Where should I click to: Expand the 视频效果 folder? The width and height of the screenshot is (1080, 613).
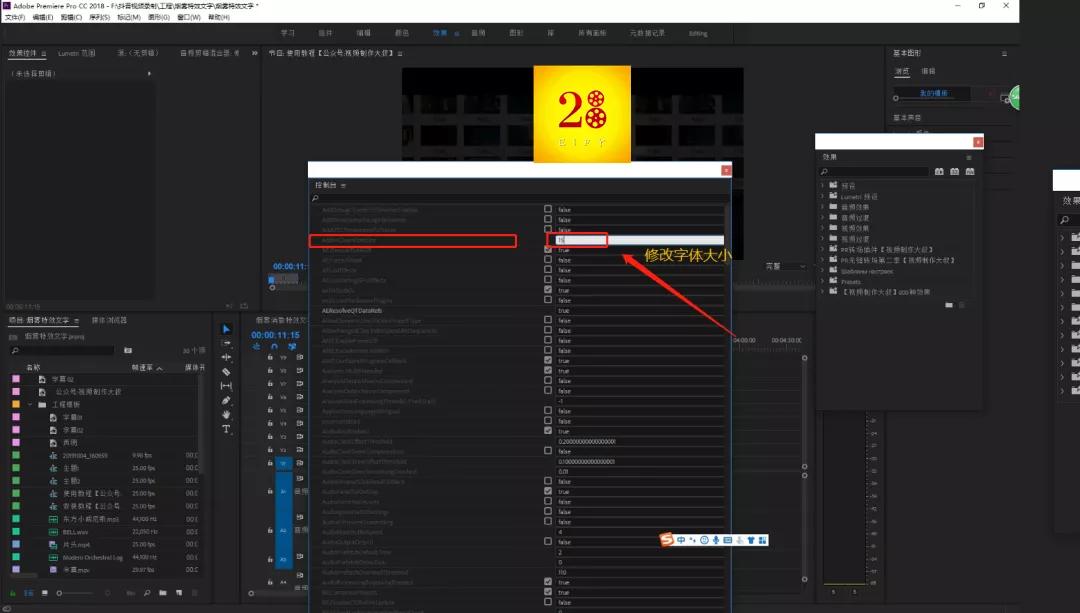click(822, 228)
